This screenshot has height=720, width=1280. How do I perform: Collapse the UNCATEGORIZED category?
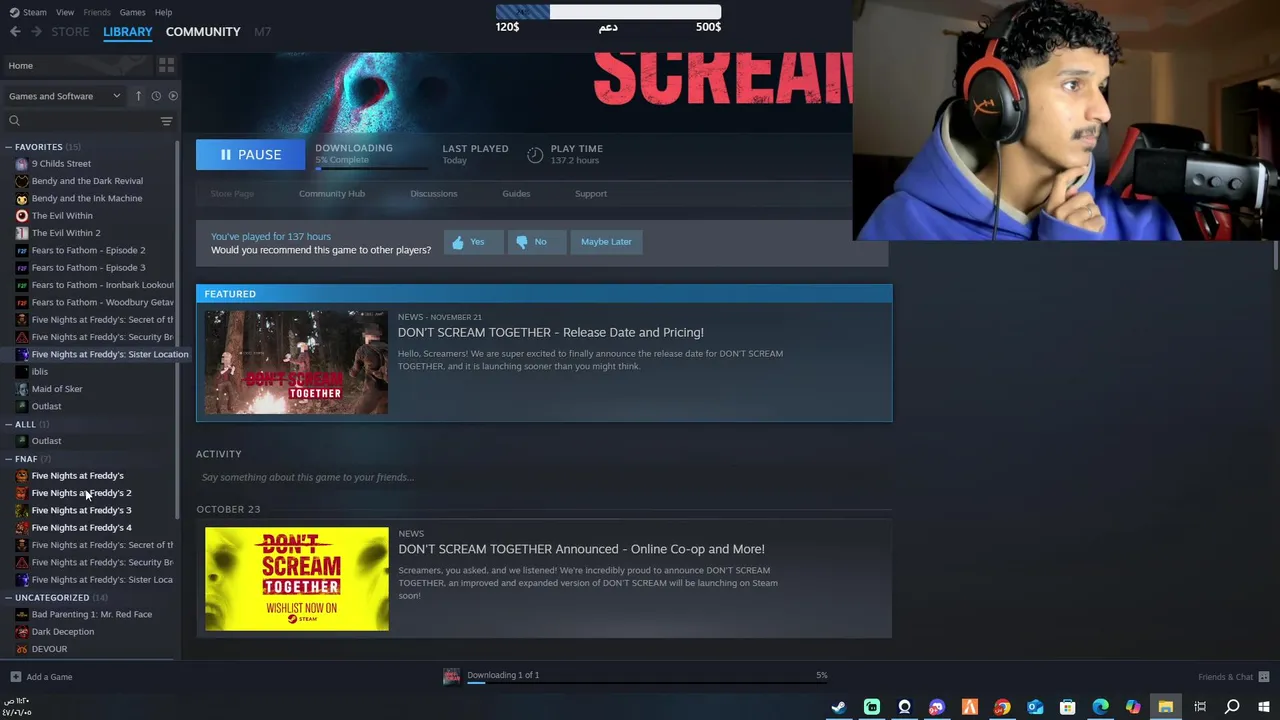coord(8,597)
